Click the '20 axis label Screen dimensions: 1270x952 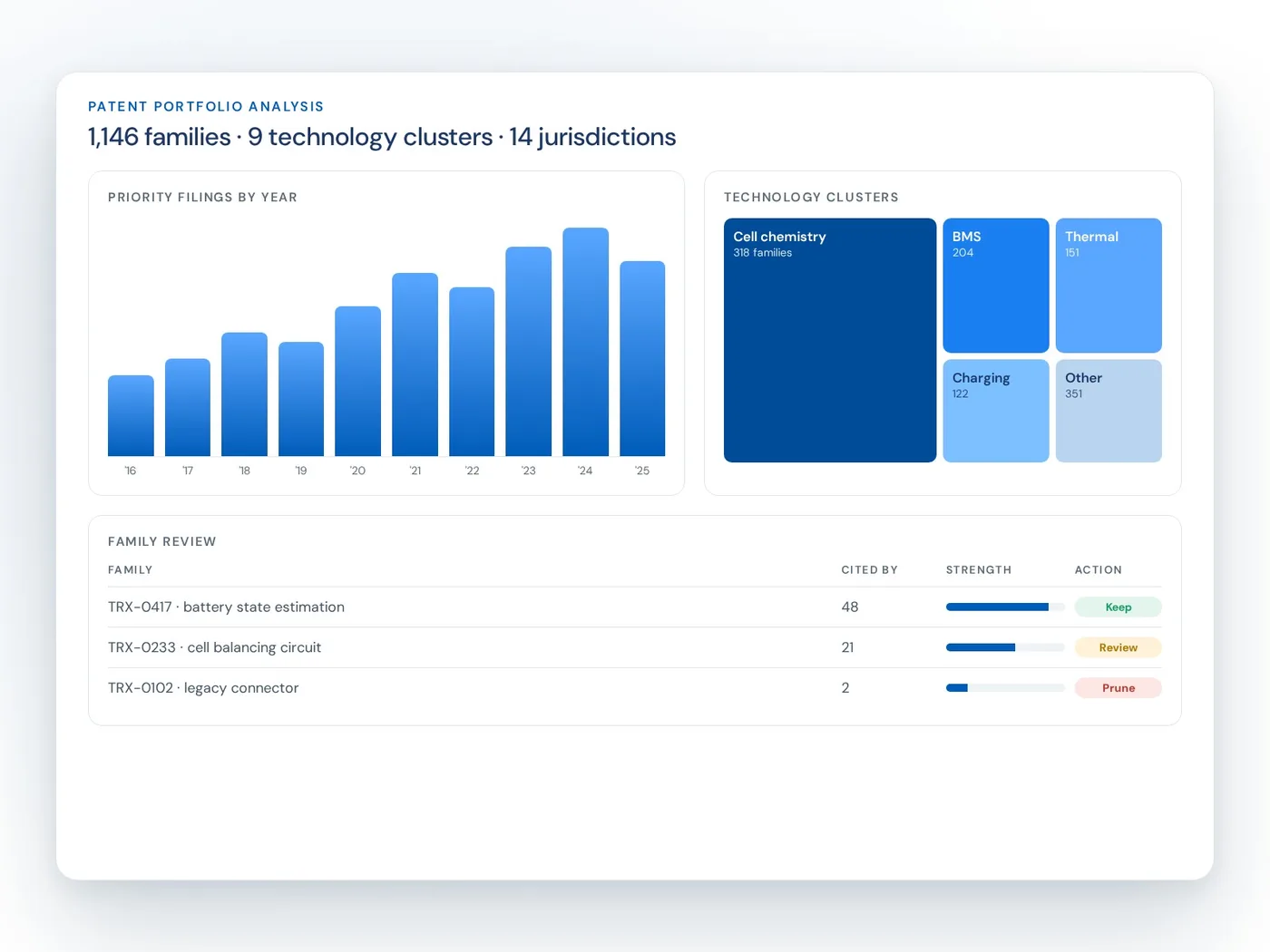[357, 471]
